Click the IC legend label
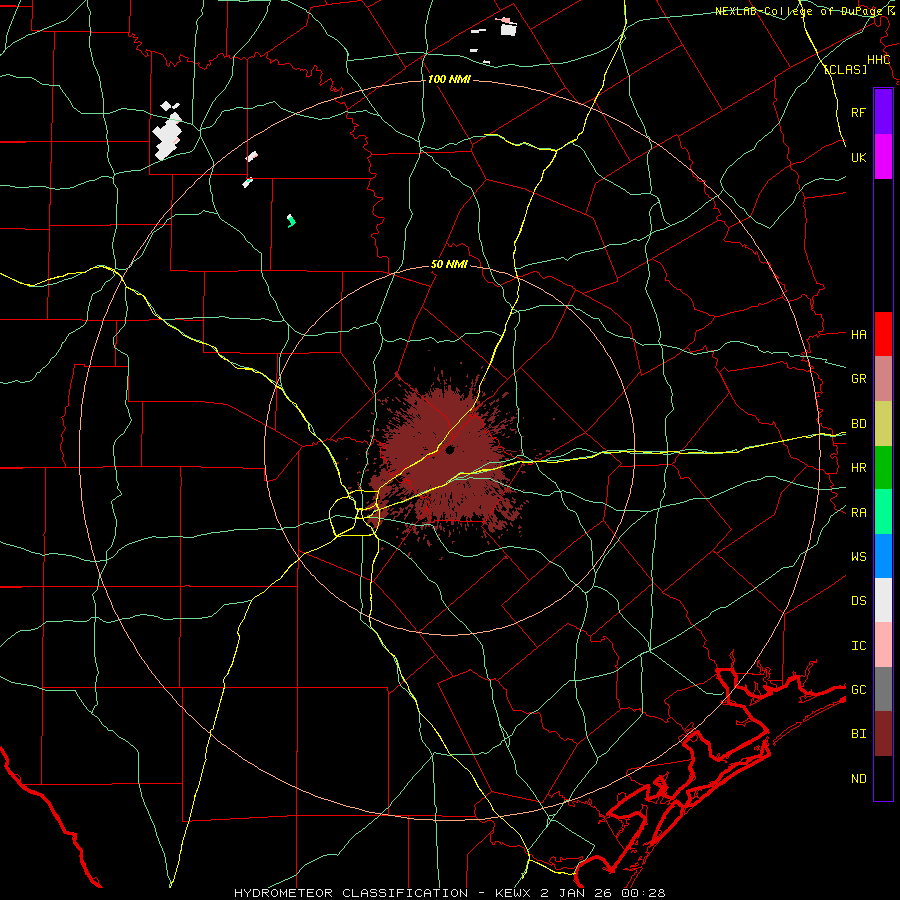The height and width of the screenshot is (900, 900). coord(859,646)
